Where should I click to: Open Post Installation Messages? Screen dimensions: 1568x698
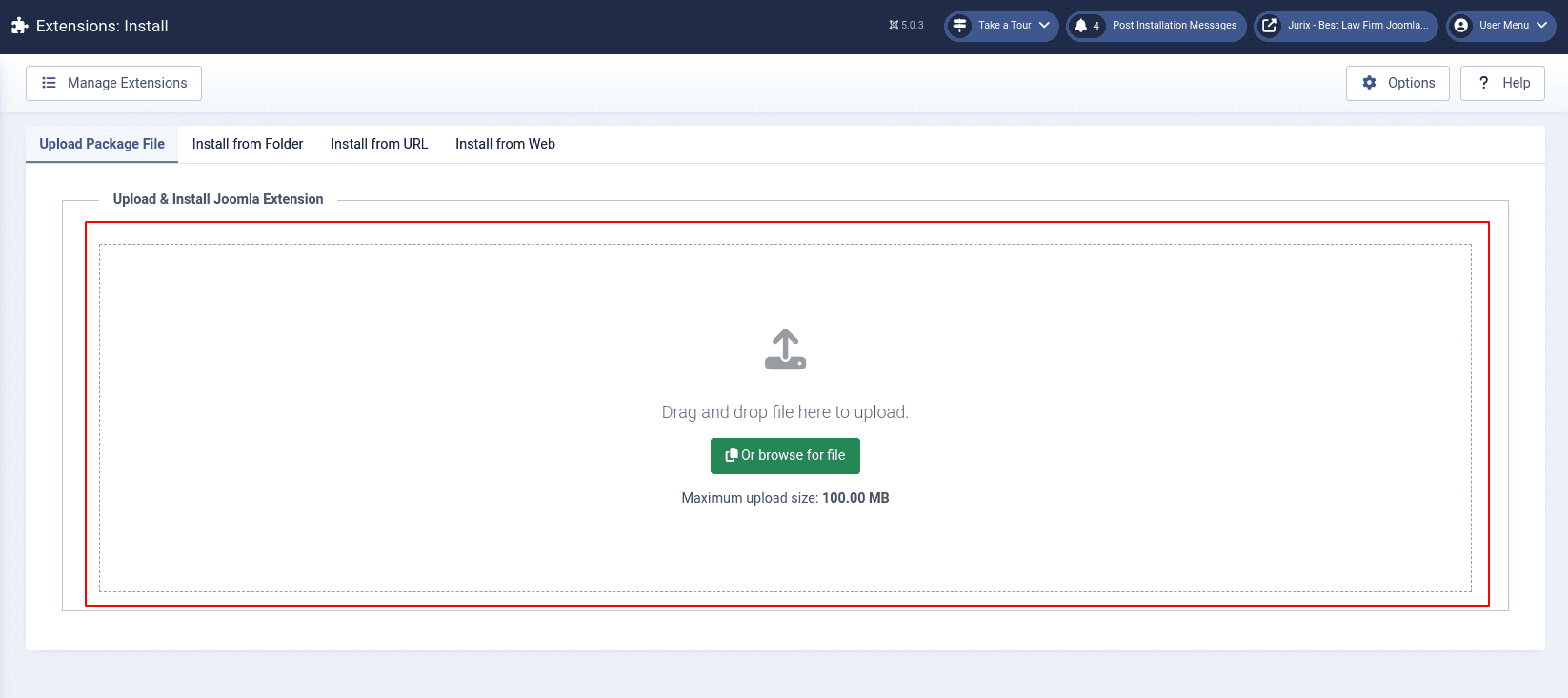tap(1174, 26)
